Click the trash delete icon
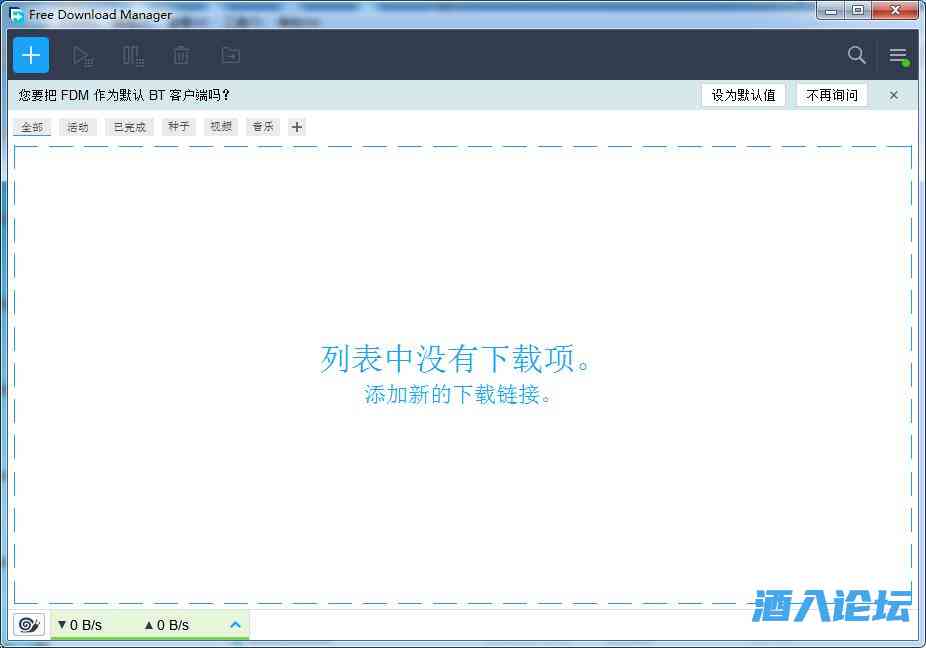This screenshot has height=648, width=926. [181, 56]
